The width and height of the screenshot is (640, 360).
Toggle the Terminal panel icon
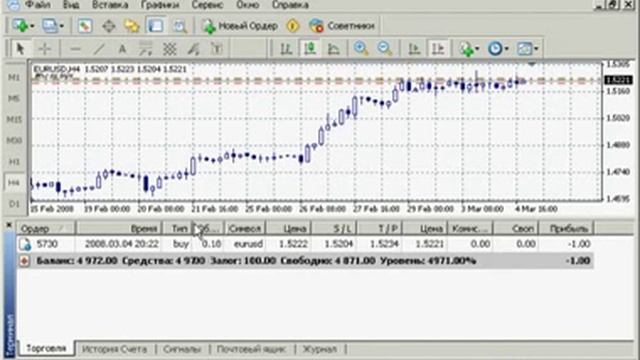pos(156,26)
